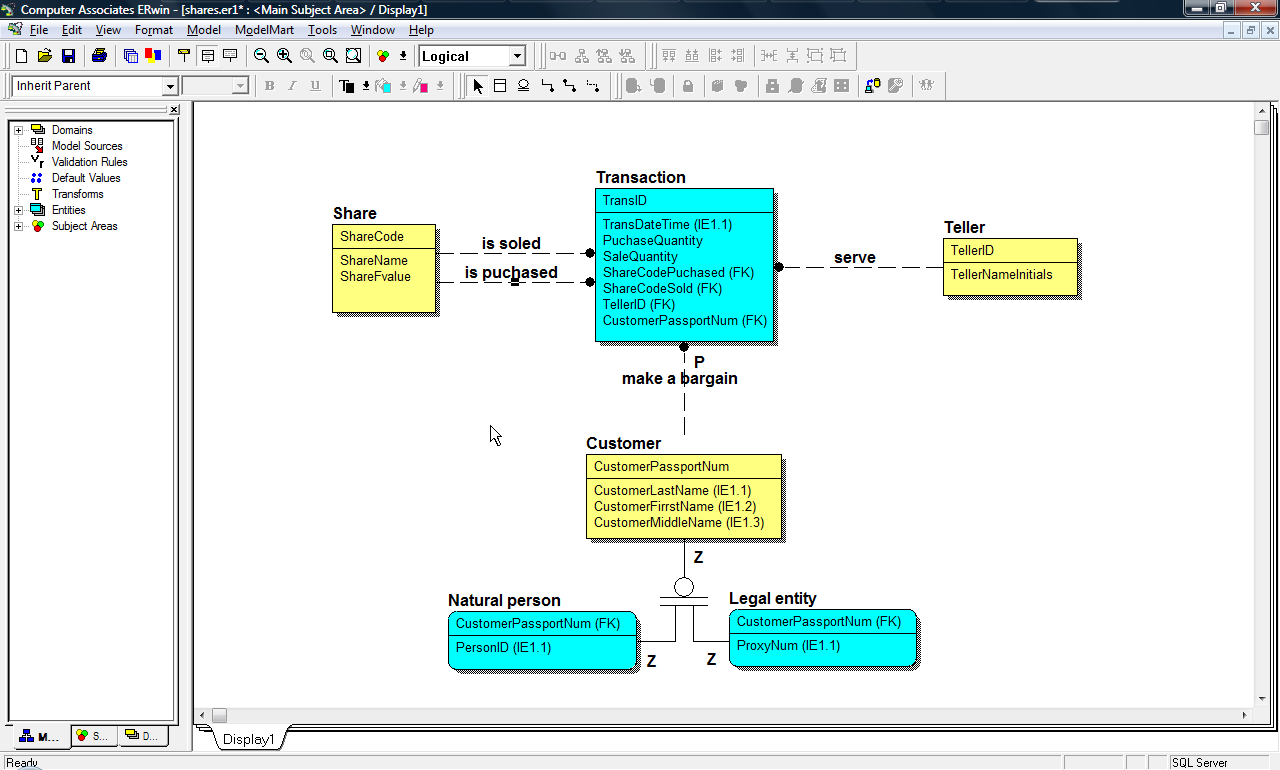The height and width of the screenshot is (770, 1280).
Task: Click the Subject Area colored-balls icon
Action: tap(383, 56)
